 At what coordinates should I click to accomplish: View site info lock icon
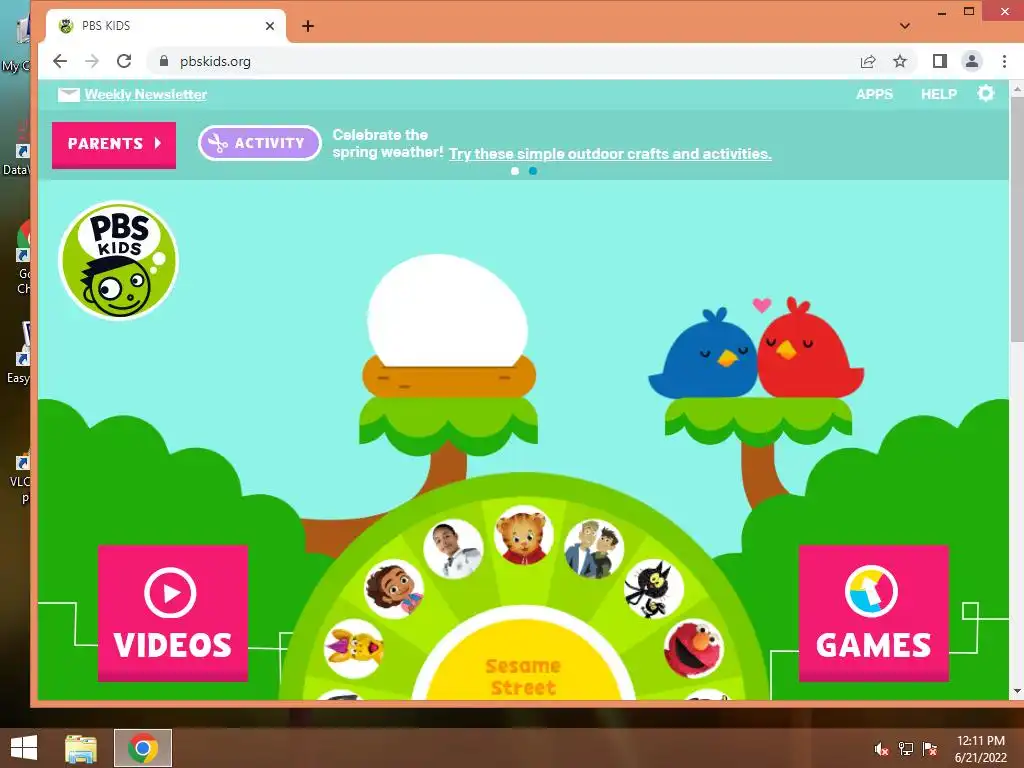pyautogui.click(x=164, y=61)
